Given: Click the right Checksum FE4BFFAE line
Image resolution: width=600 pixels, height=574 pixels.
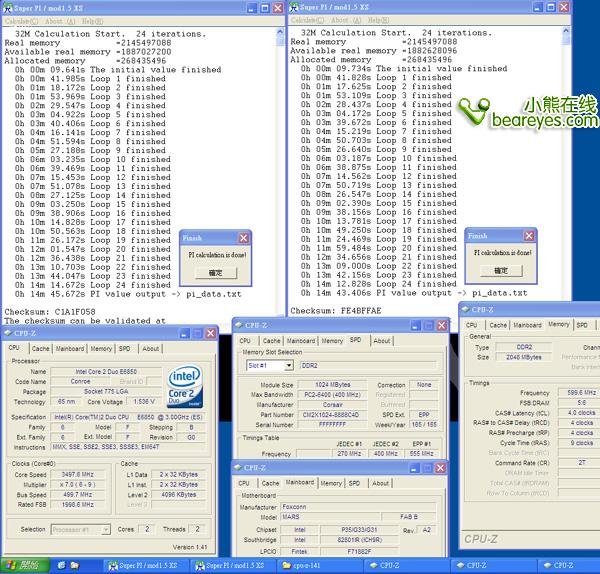Looking at the screenshot, I should (336, 311).
